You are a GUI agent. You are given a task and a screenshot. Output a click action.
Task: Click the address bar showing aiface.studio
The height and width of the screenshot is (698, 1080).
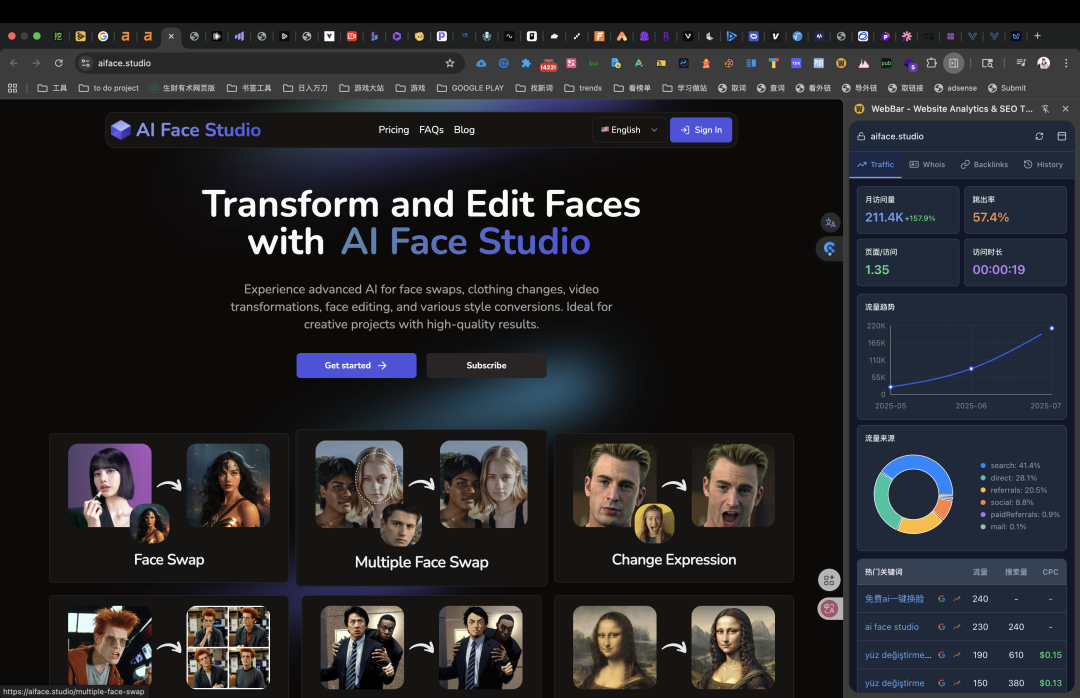click(269, 63)
